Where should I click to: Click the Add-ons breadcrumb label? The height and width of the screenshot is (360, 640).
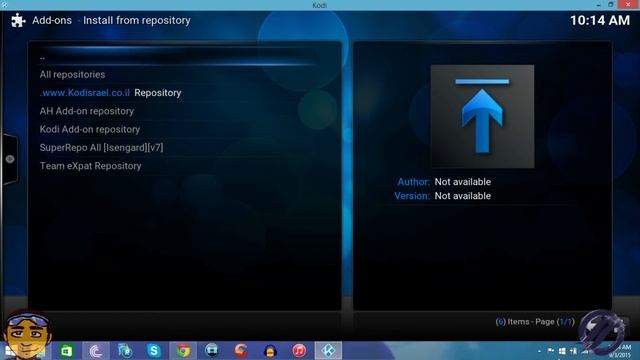click(52, 20)
